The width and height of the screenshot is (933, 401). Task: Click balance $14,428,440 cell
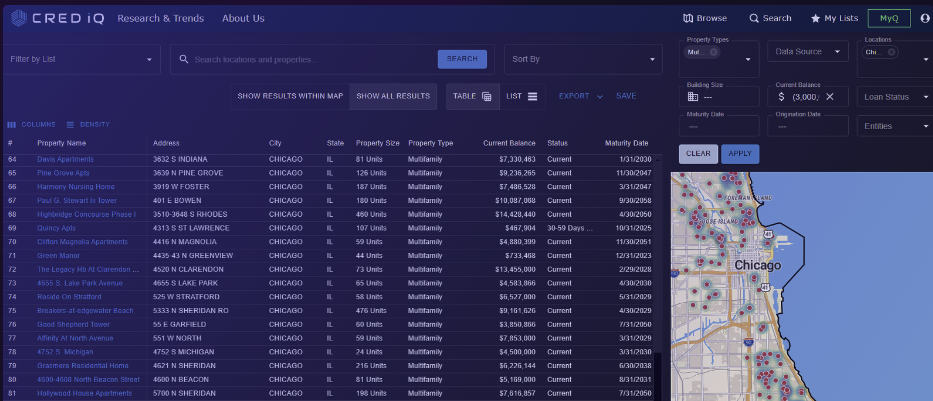click(515, 214)
